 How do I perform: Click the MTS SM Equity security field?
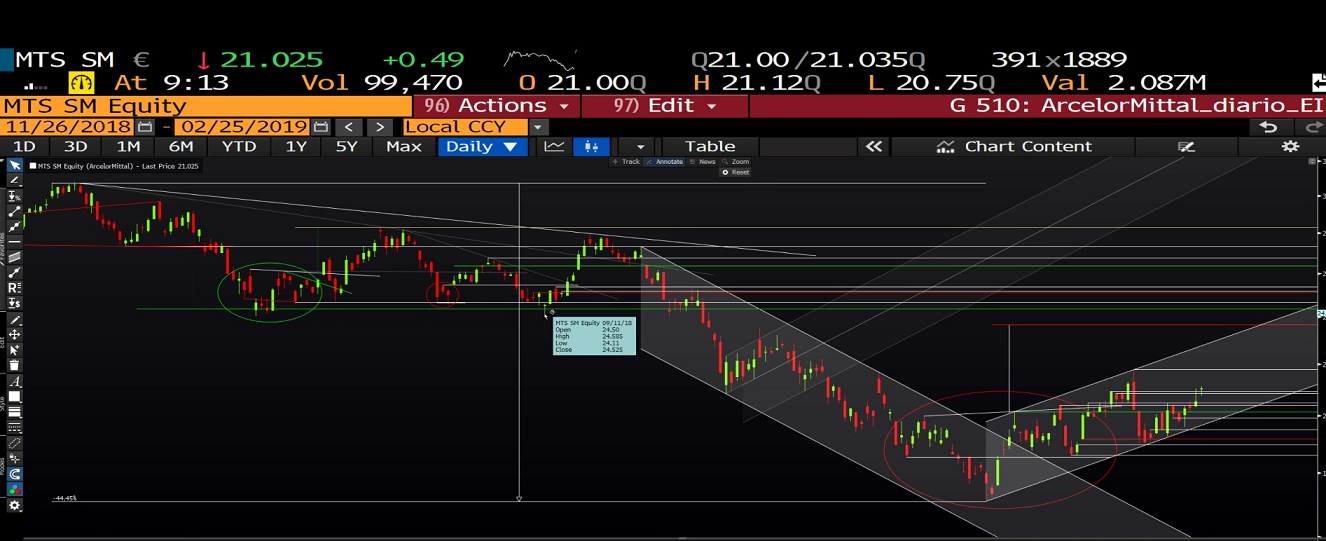coord(205,106)
